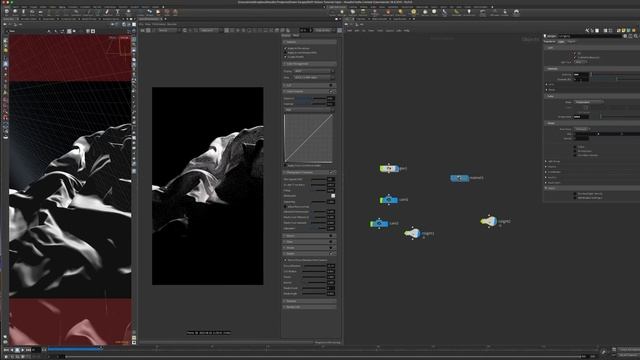Click the 3D viewport showing the cloth surface
The width and height of the screenshot is (640, 360).
[x=70, y=190]
